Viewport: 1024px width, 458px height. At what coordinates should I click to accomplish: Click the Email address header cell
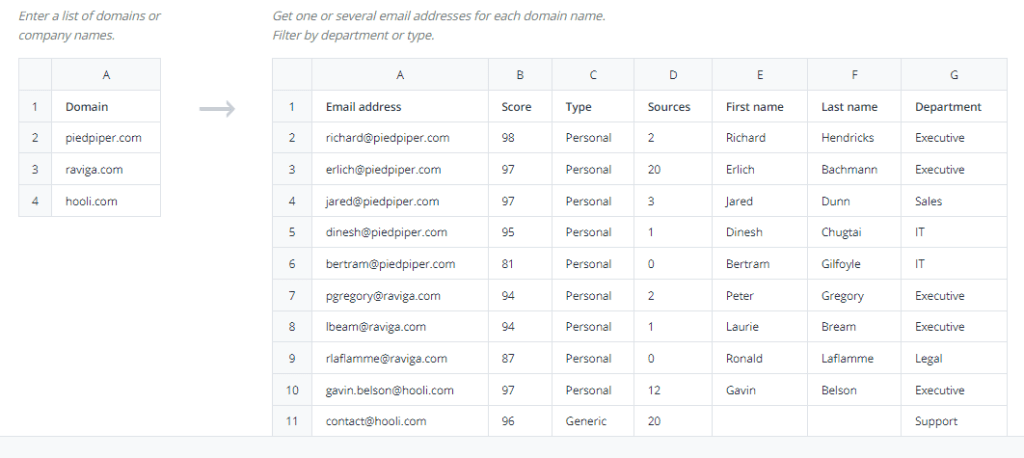click(x=400, y=106)
